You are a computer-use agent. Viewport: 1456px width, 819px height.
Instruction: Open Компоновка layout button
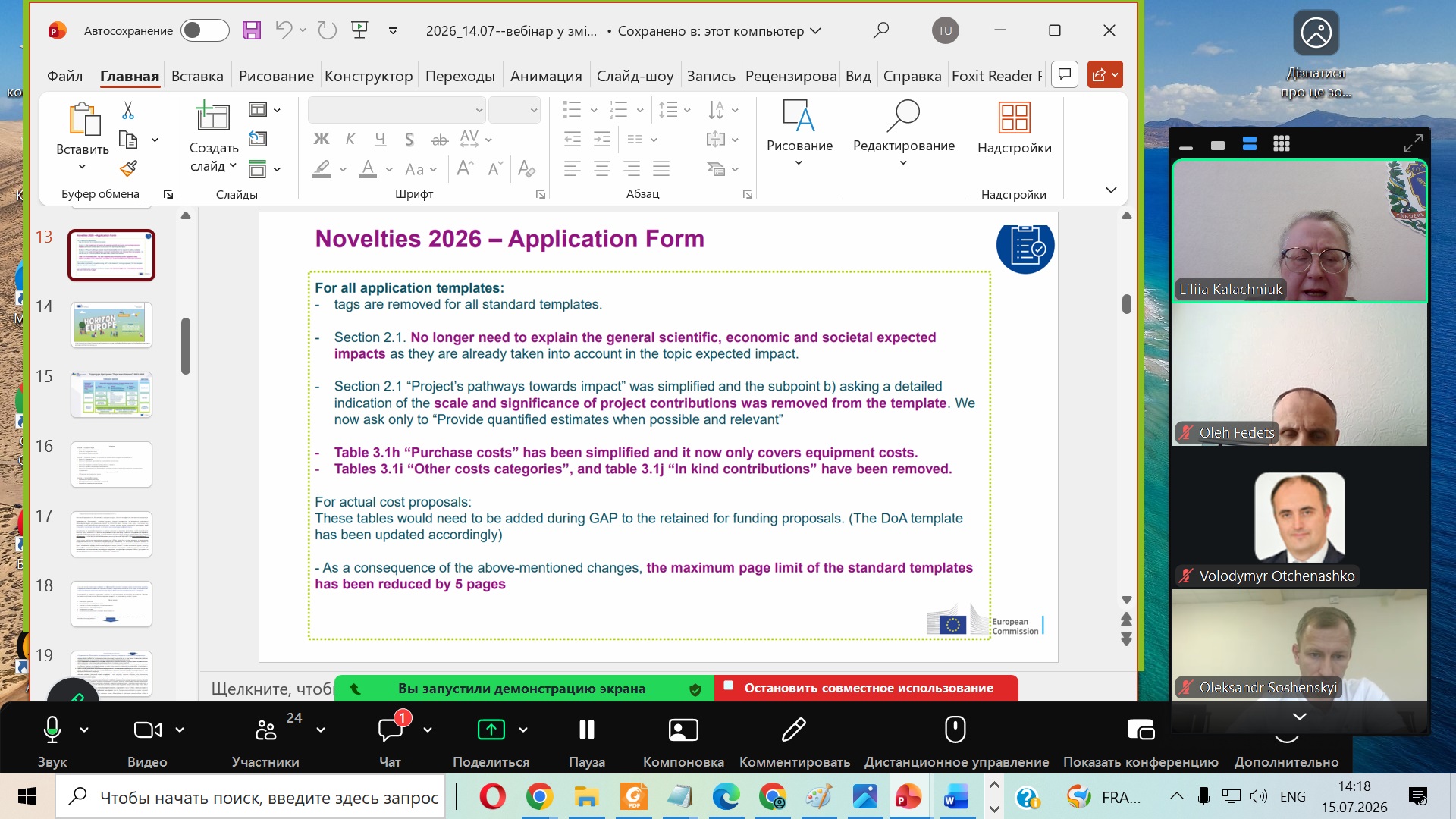[x=683, y=741]
